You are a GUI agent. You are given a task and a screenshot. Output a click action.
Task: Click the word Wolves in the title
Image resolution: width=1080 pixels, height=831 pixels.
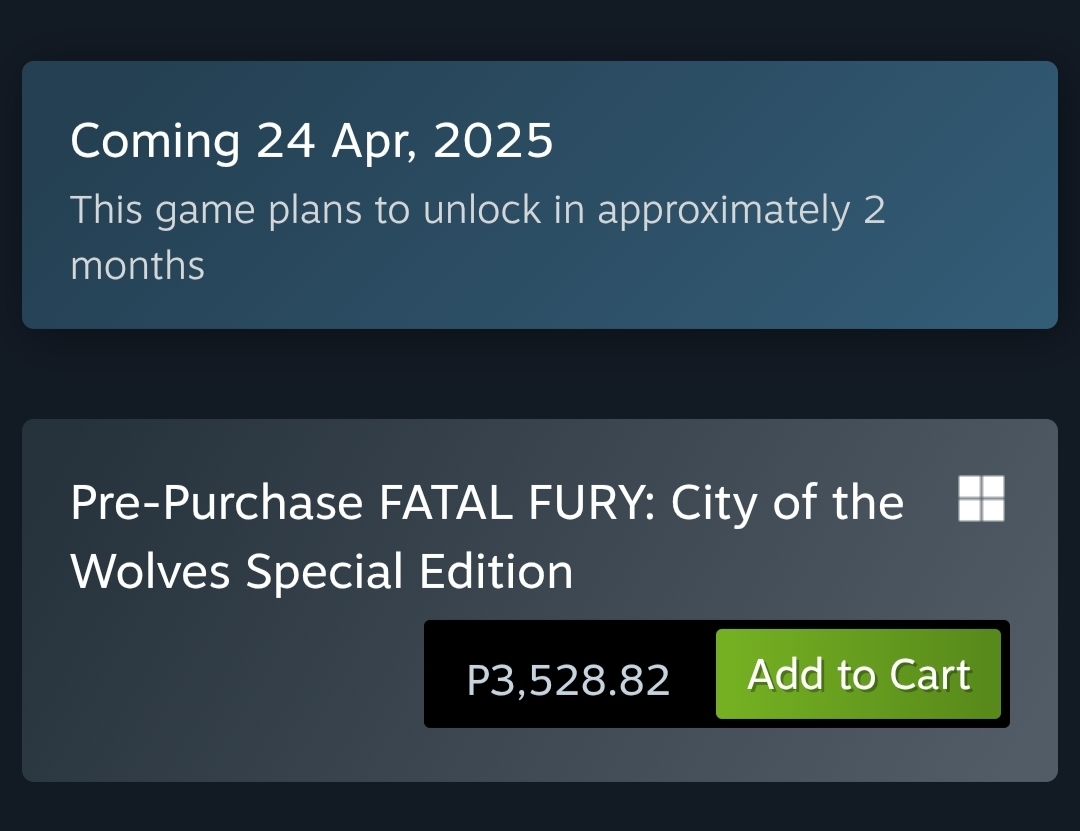(151, 572)
